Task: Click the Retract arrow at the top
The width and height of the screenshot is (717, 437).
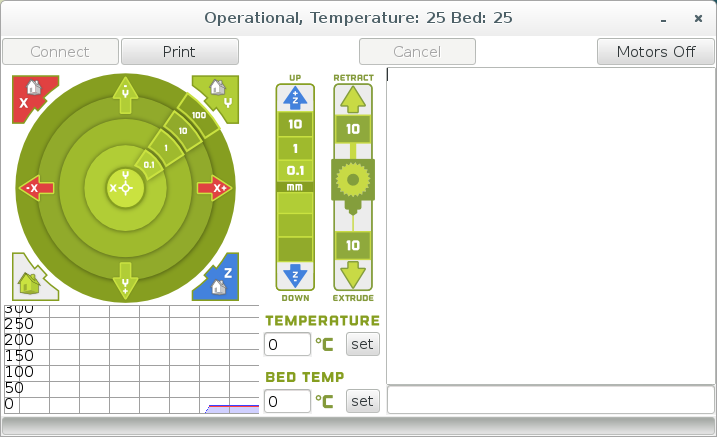Action: pyautogui.click(x=353, y=99)
